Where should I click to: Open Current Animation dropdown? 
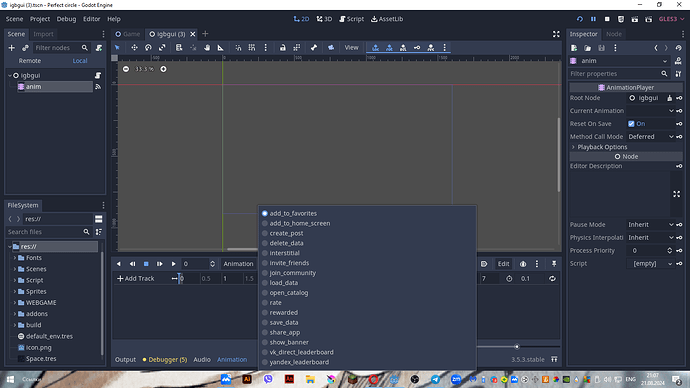tap(650, 111)
